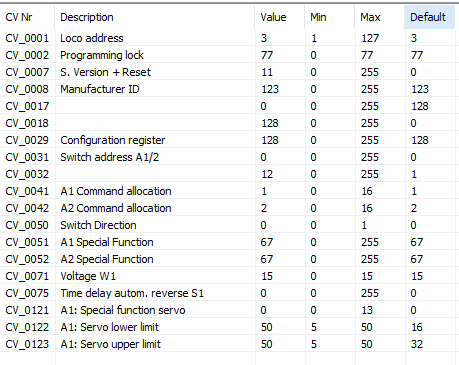This screenshot has width=459, height=365.
Task: Select the Programming lock row
Action: click(x=228, y=55)
